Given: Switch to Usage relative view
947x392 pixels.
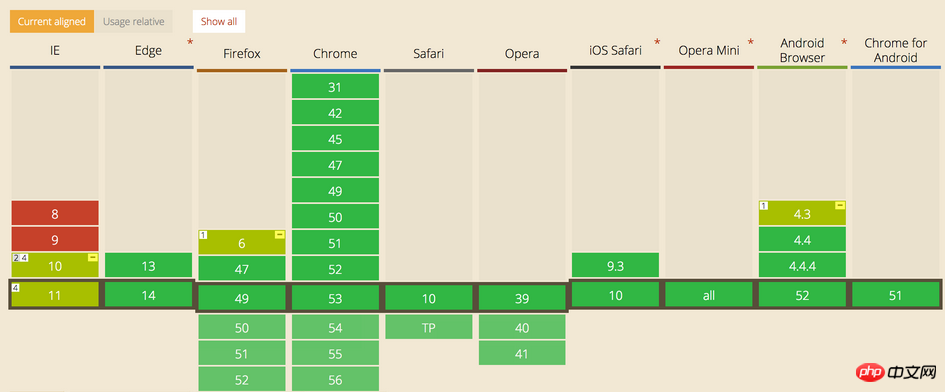Looking at the screenshot, I should 133,22.
